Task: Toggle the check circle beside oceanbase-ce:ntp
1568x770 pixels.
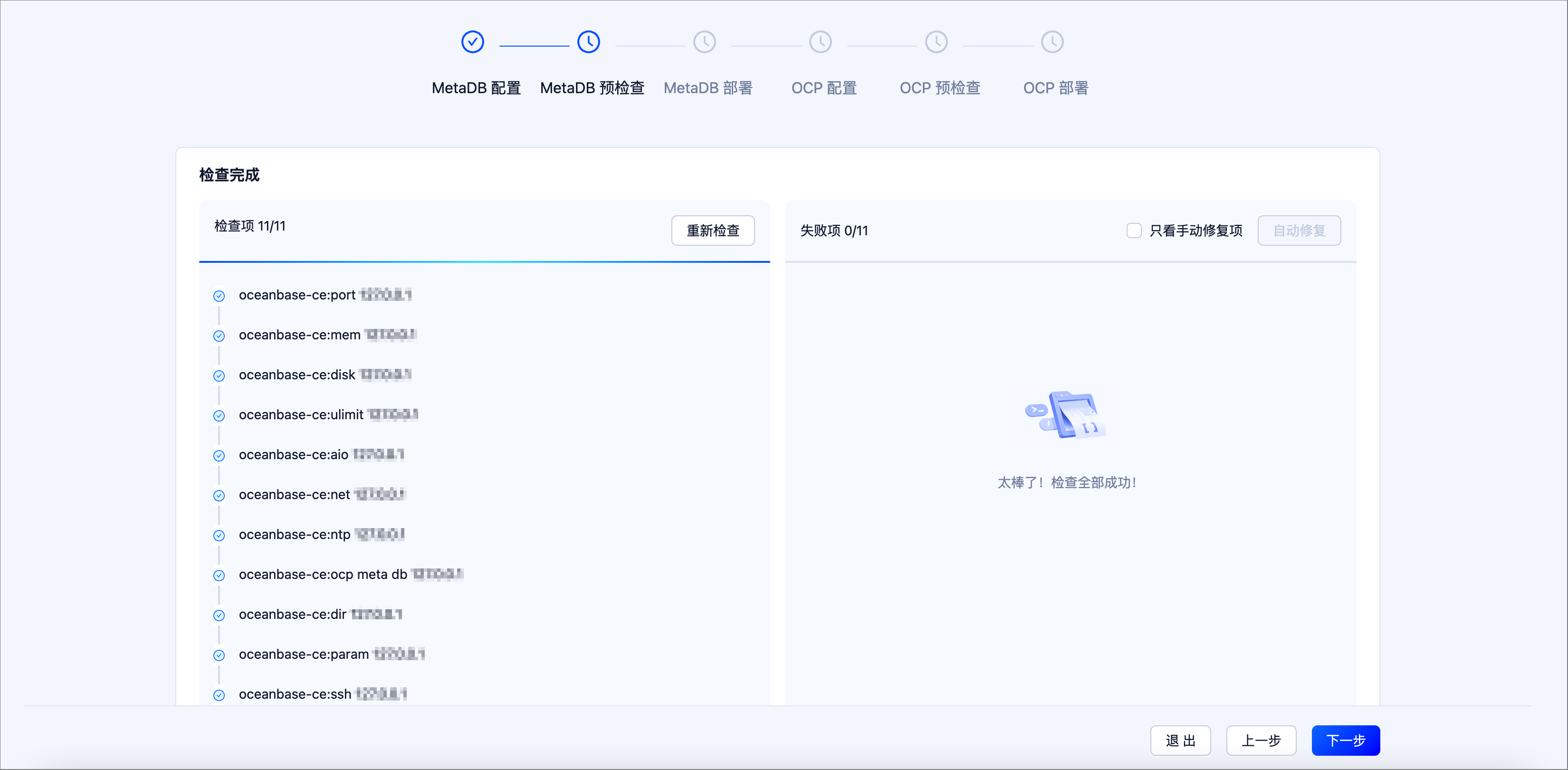Action: [219, 536]
